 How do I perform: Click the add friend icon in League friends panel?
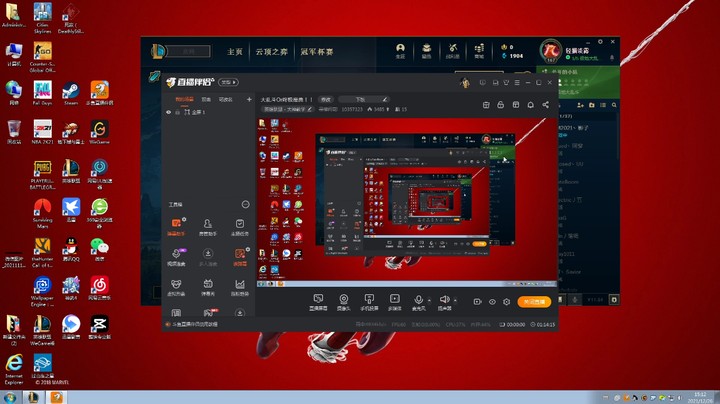click(580, 105)
